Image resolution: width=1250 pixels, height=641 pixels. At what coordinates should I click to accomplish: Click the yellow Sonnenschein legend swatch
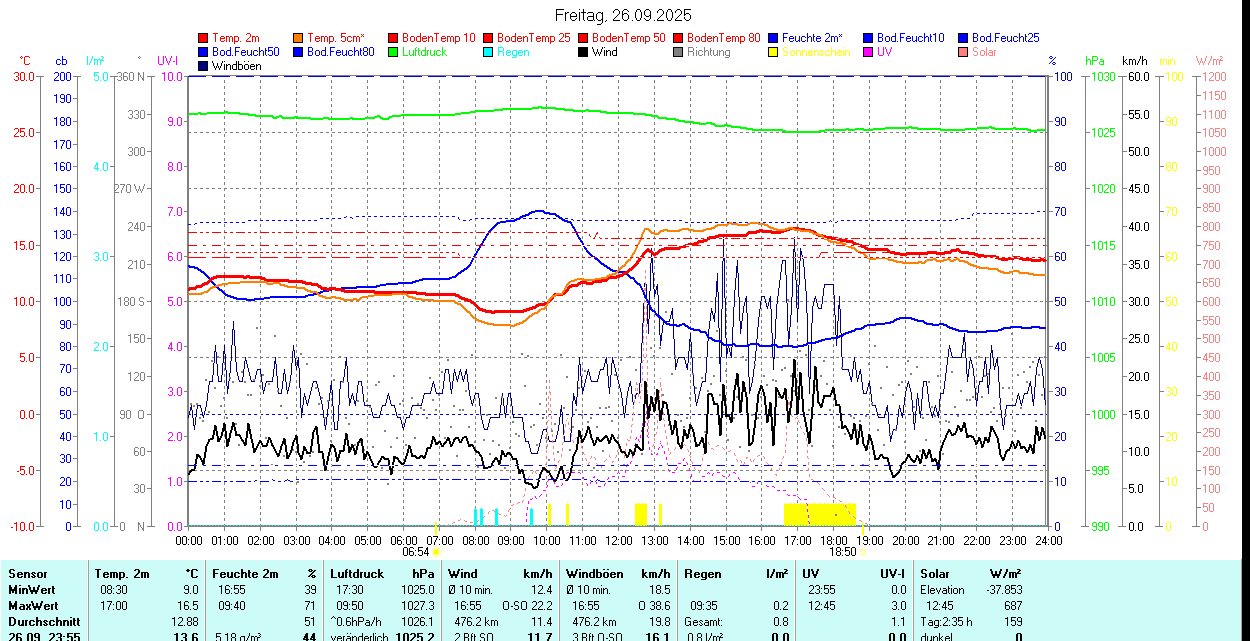[774, 52]
